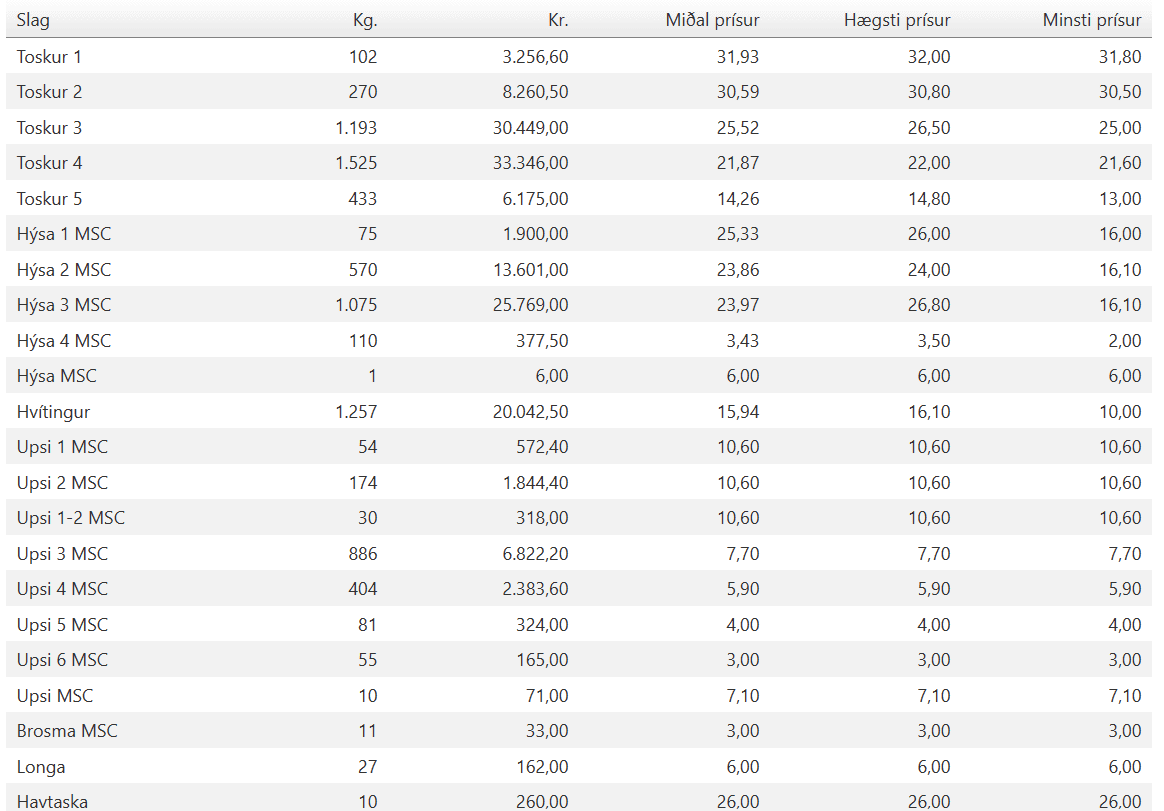
Task: Select the Brosma MSC row label
Action: [x=67, y=731]
